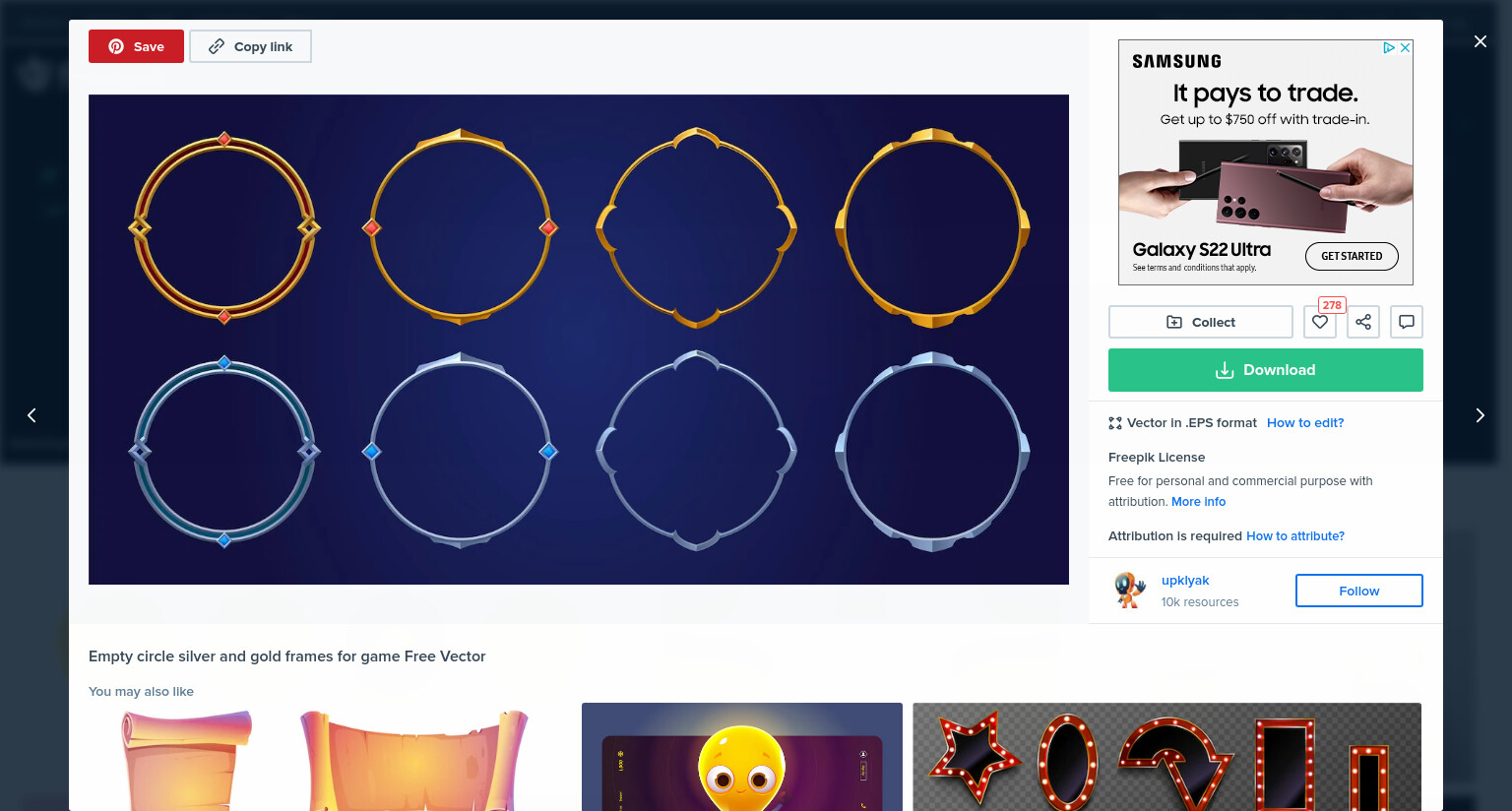Viewport: 1512px width, 811px height.
Task: Open the AdChoices info triangle icon
Action: 1389,47
